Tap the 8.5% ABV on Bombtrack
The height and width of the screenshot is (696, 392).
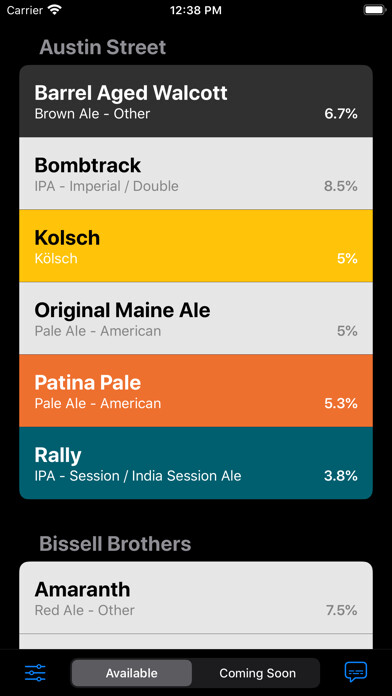341,186
